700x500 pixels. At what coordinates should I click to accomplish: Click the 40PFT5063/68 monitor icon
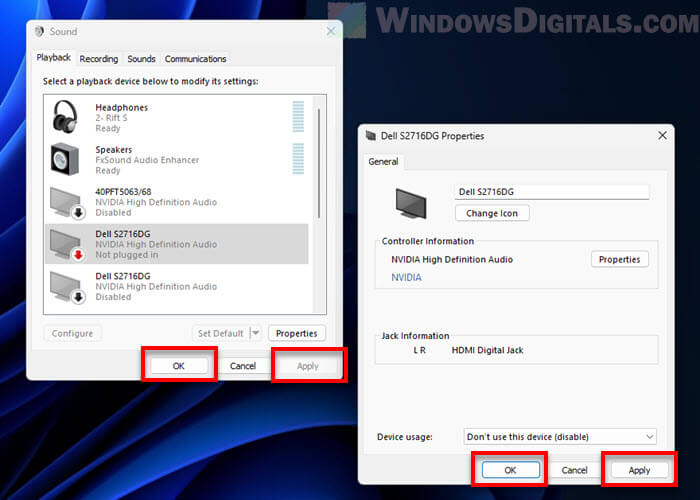coord(67,203)
